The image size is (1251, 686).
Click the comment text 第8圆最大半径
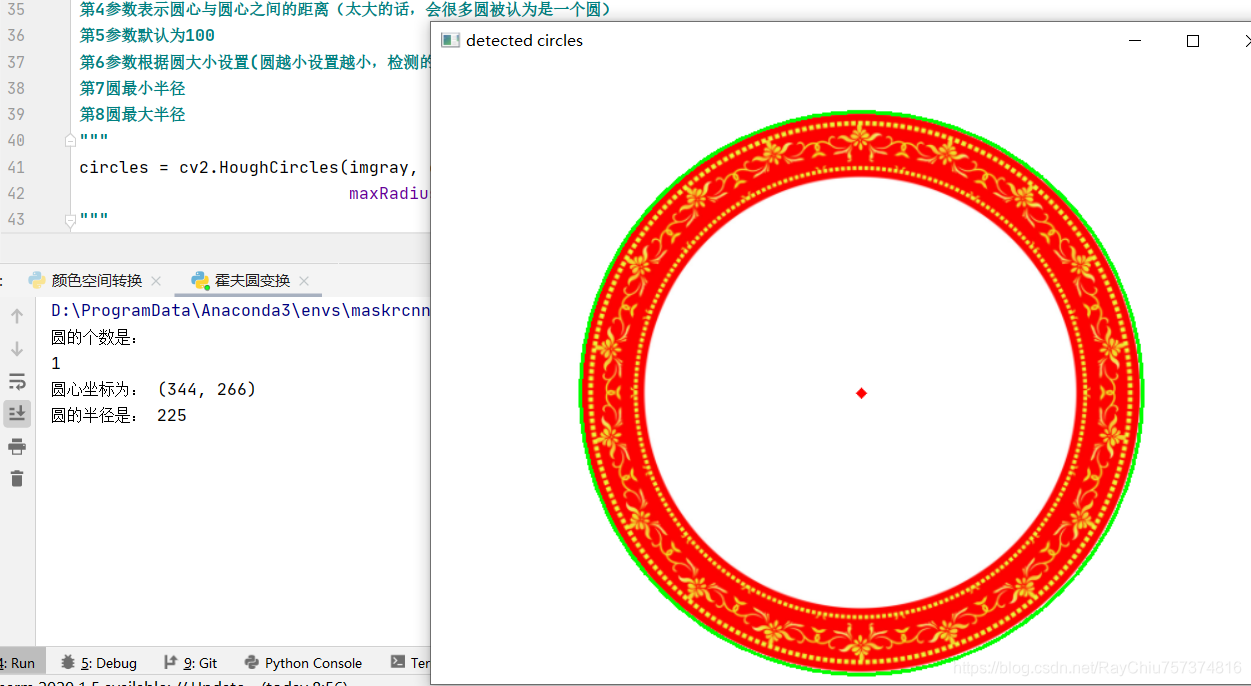[133, 114]
